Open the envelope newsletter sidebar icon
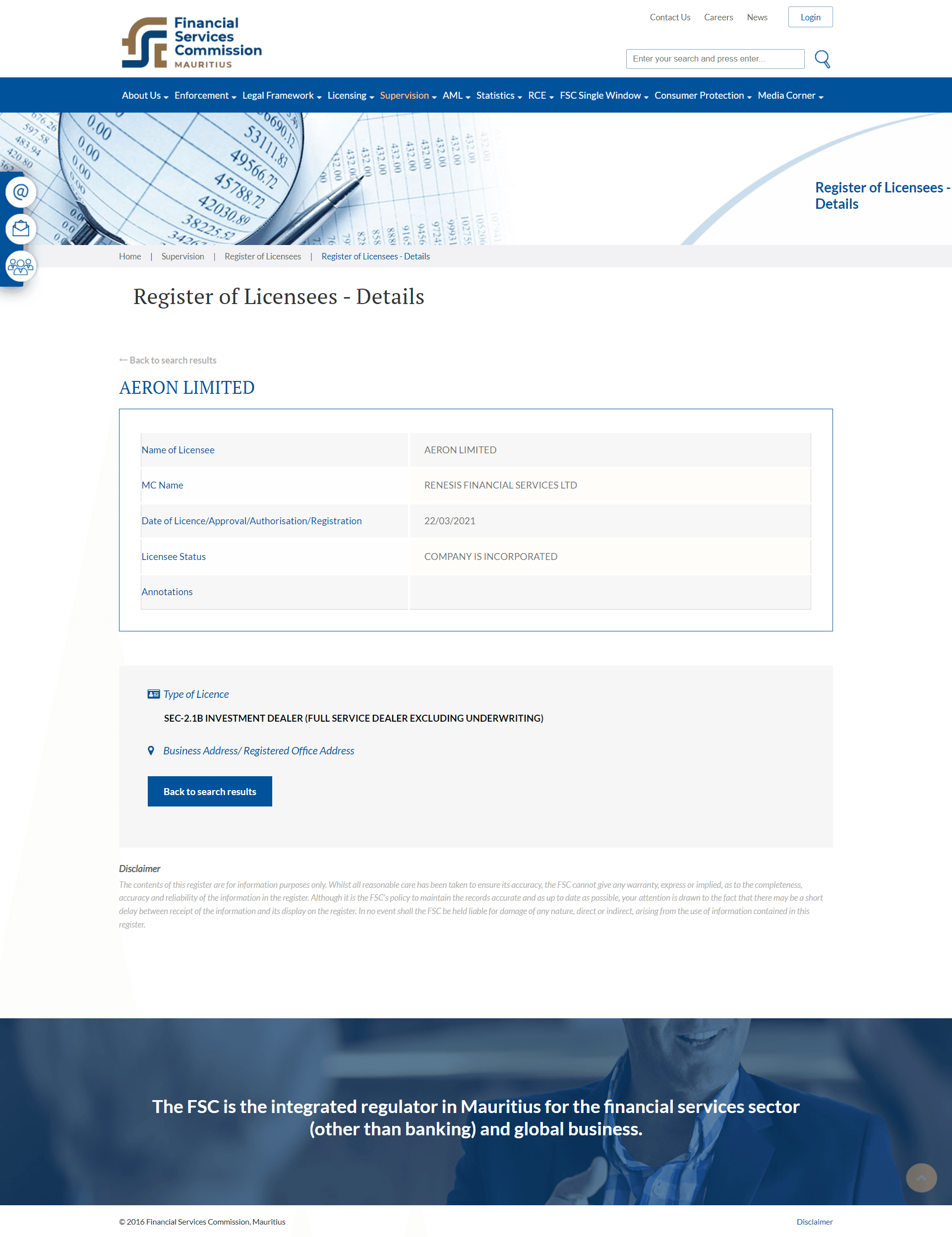 (21, 229)
